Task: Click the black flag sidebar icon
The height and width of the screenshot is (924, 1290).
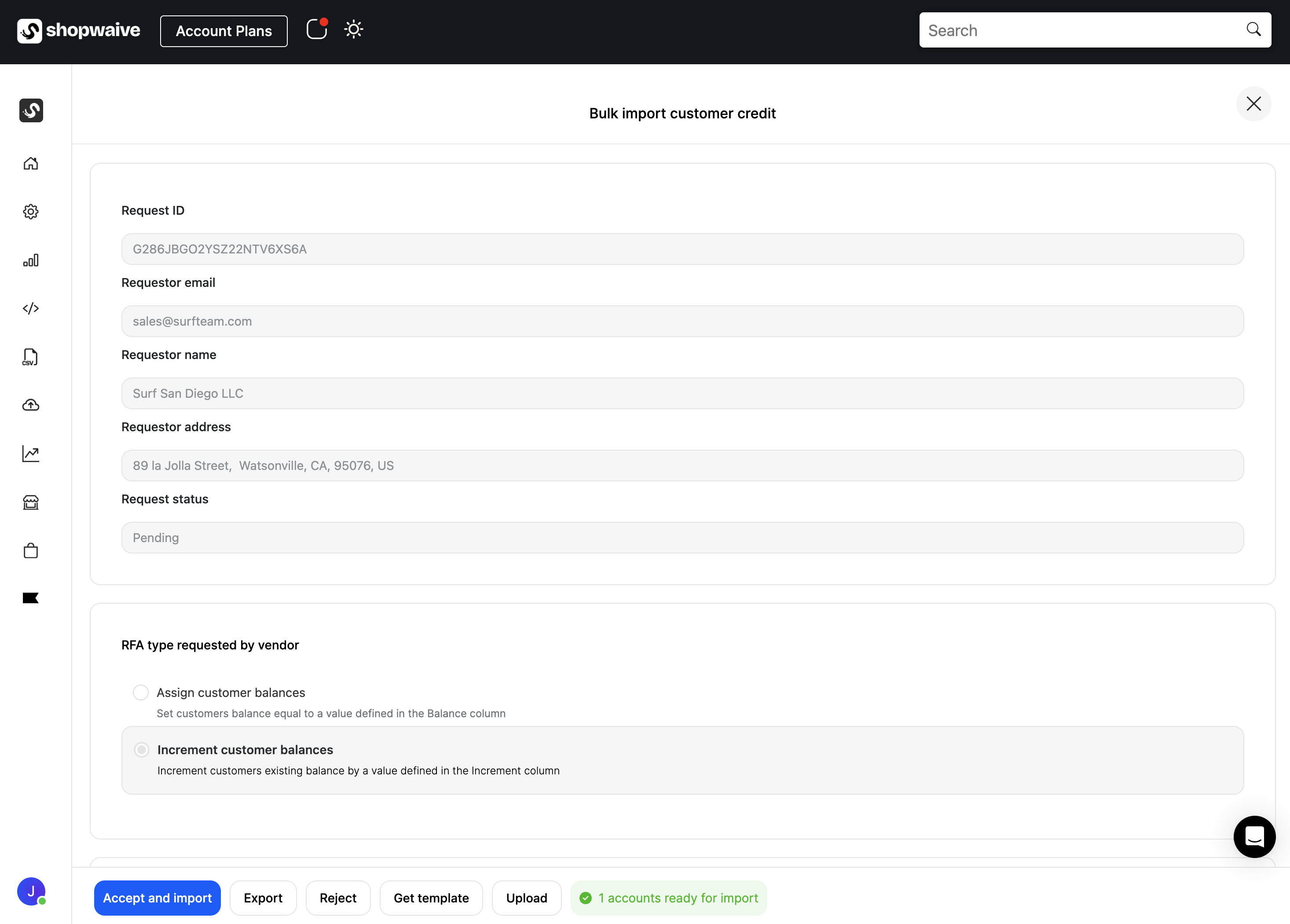Action: coord(31,598)
